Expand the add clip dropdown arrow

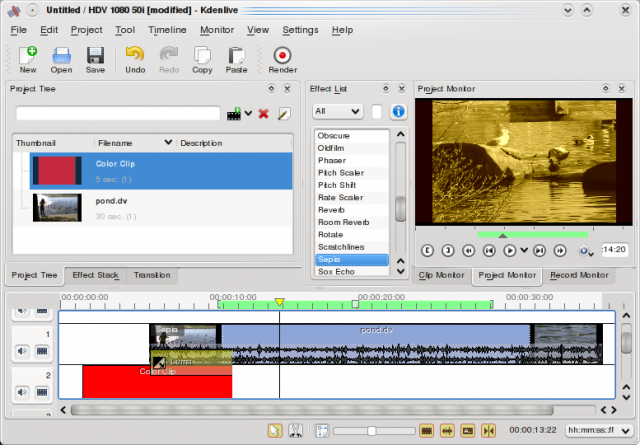[248, 113]
